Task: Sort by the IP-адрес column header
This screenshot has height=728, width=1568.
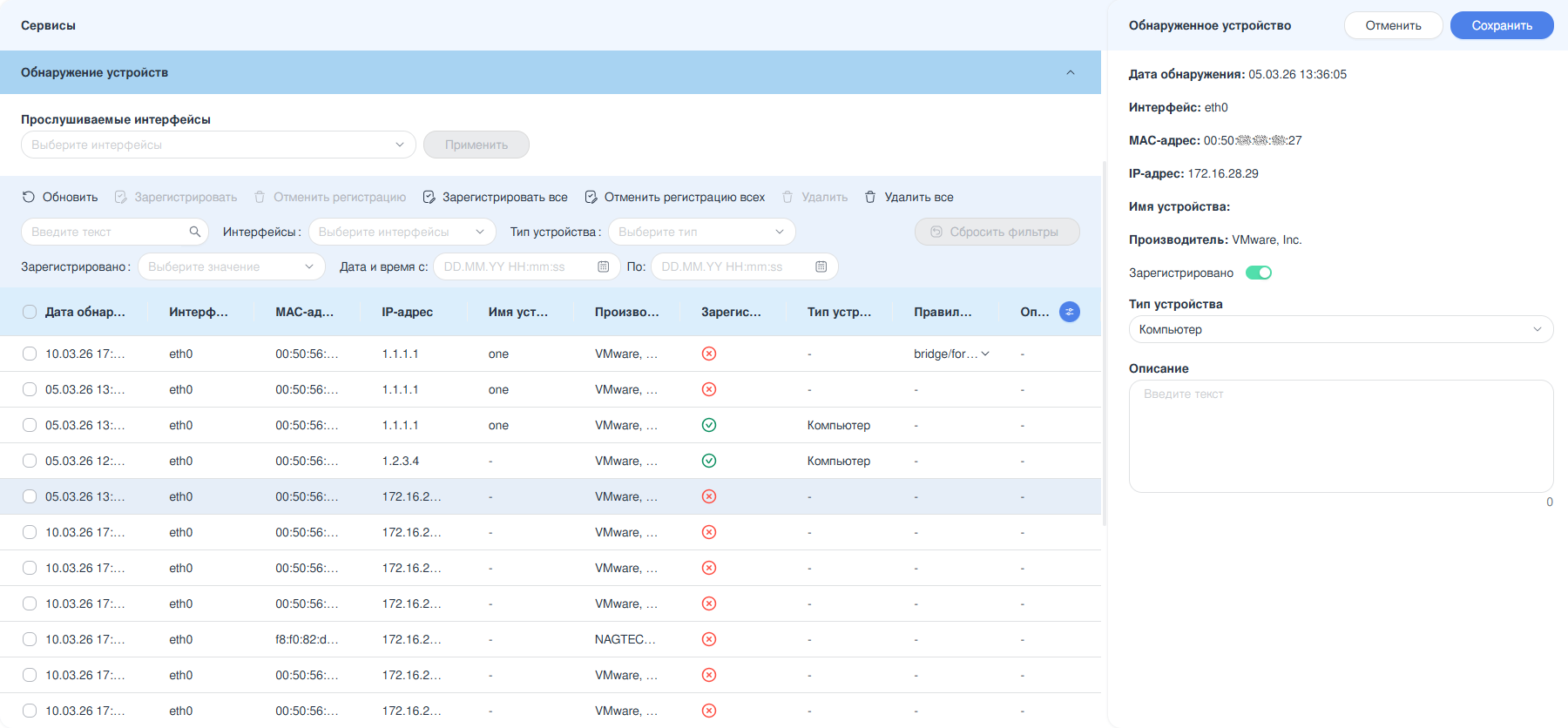Action: point(407,312)
